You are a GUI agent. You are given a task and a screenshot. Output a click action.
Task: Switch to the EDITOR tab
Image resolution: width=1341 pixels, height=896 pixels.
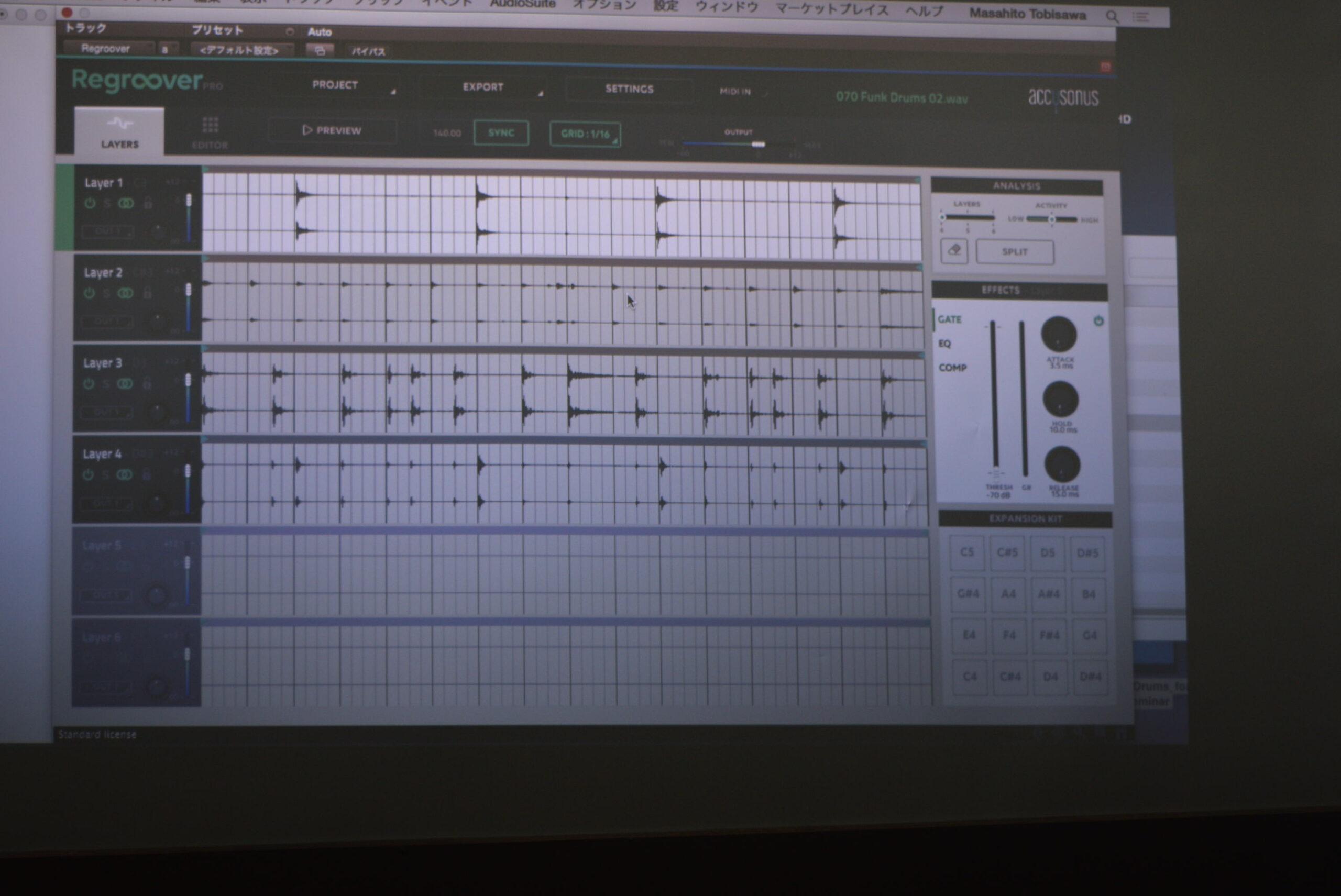click(210, 133)
